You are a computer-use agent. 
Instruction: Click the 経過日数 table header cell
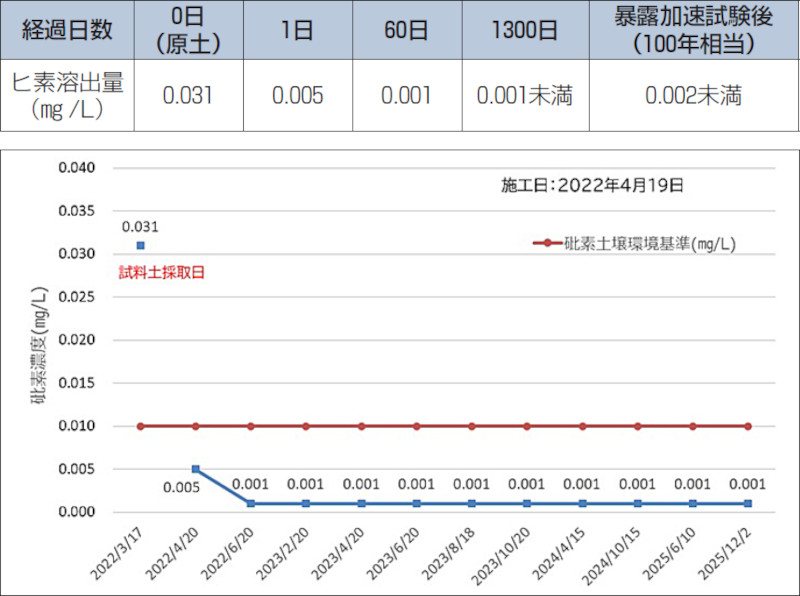point(66,30)
